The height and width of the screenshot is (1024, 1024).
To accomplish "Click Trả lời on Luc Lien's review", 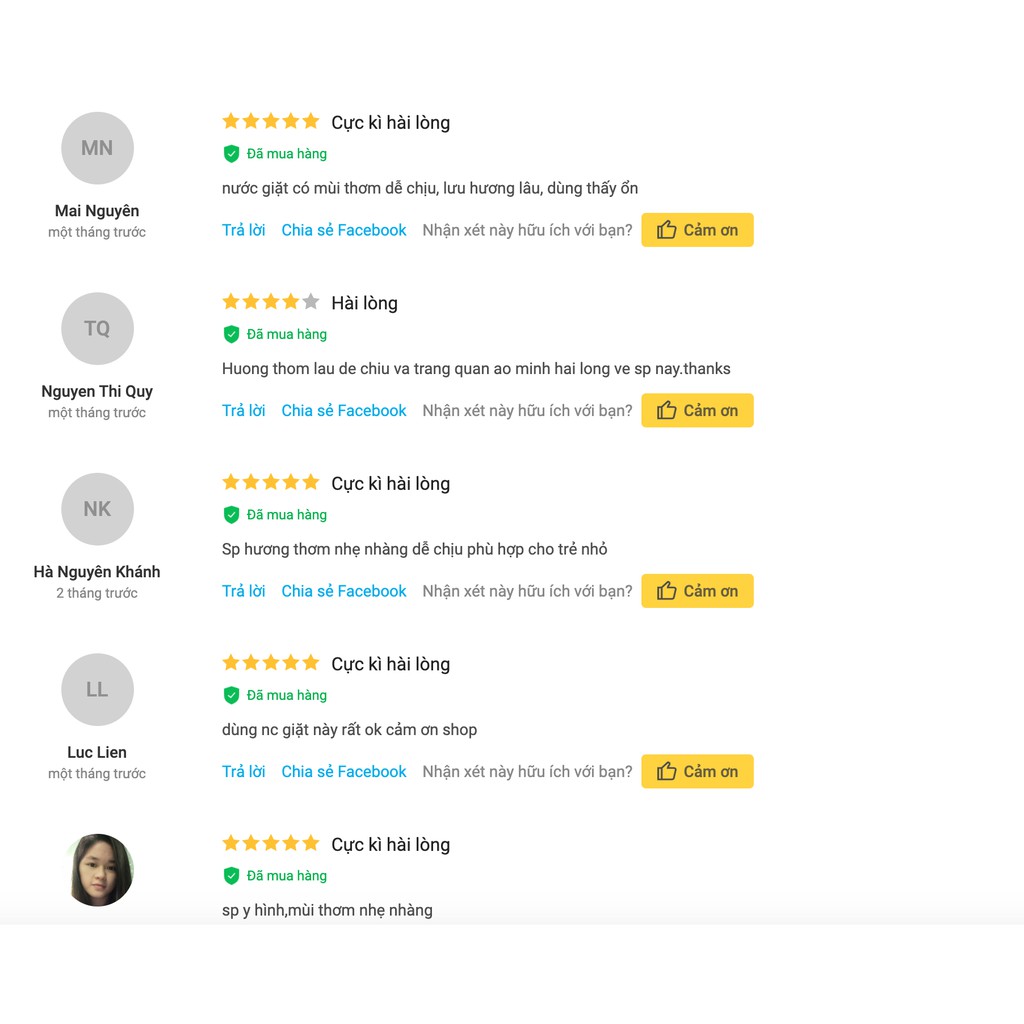I will [243, 772].
